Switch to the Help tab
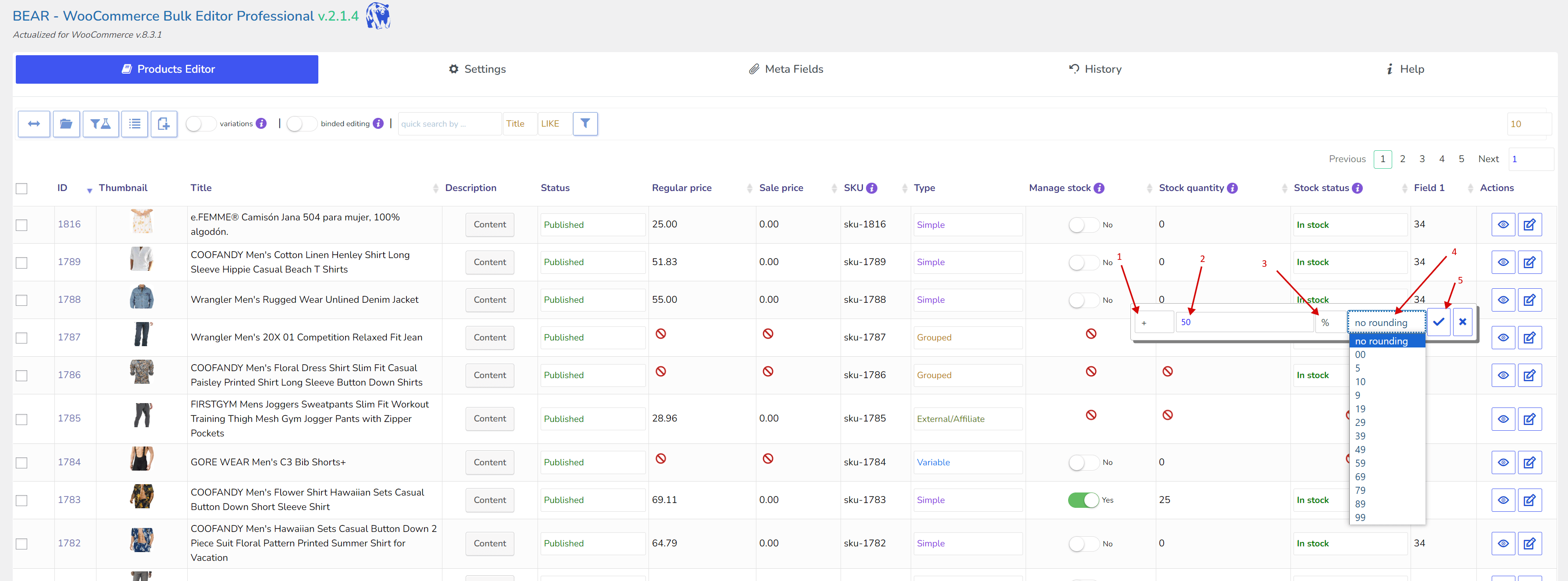 pyautogui.click(x=1405, y=69)
